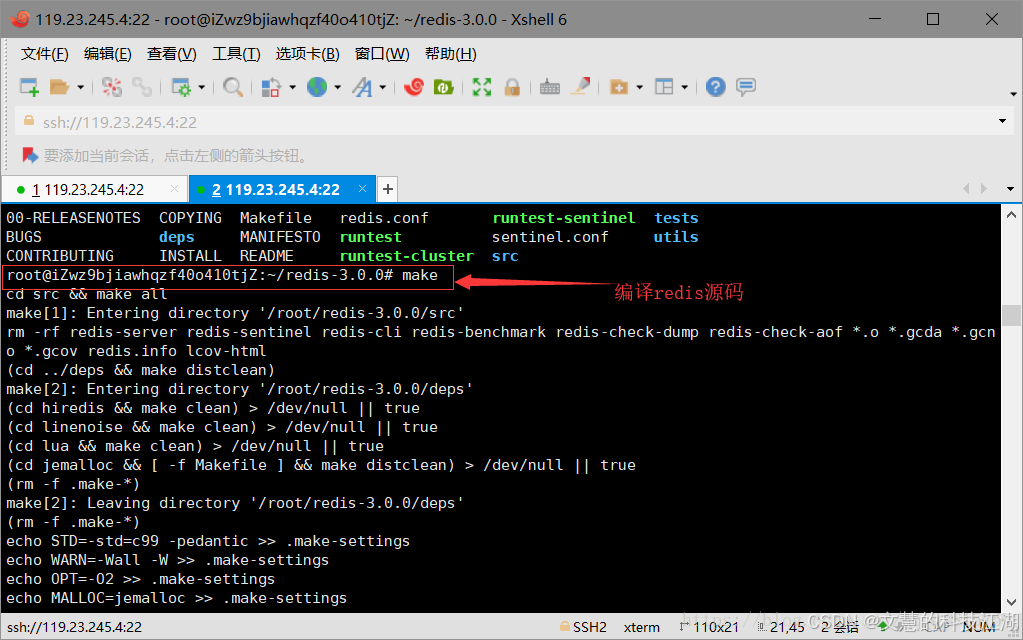Click redis.conf in terminal listing
The height and width of the screenshot is (640, 1023).
tap(384, 218)
